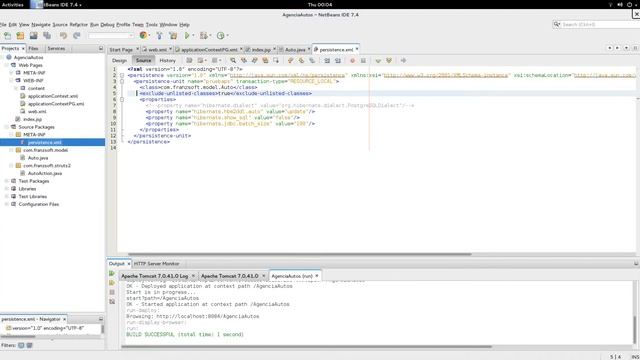The width and height of the screenshot is (640, 360).
Task: Click the second Navigator filter icon
Action: coord(29,345)
